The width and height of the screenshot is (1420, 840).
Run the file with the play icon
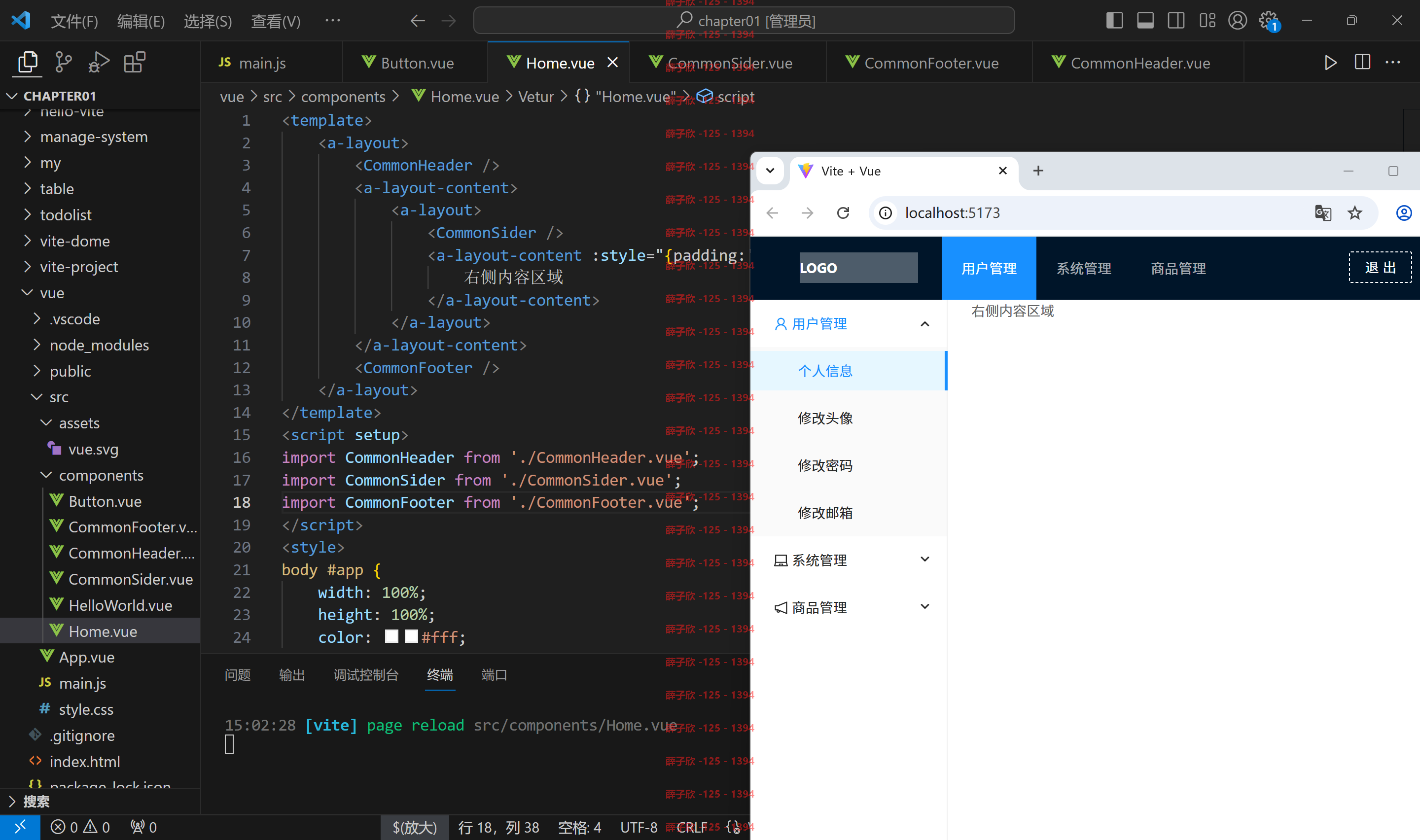tap(1331, 62)
